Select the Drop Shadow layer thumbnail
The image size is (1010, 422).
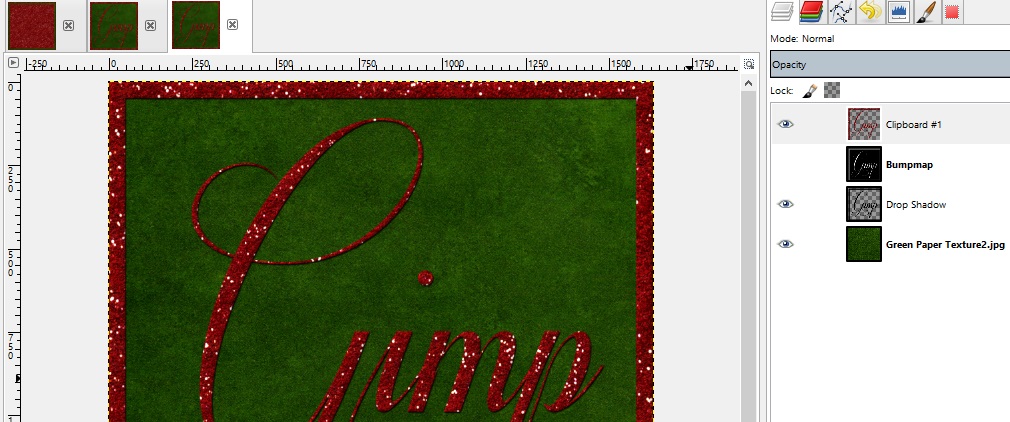(x=864, y=204)
